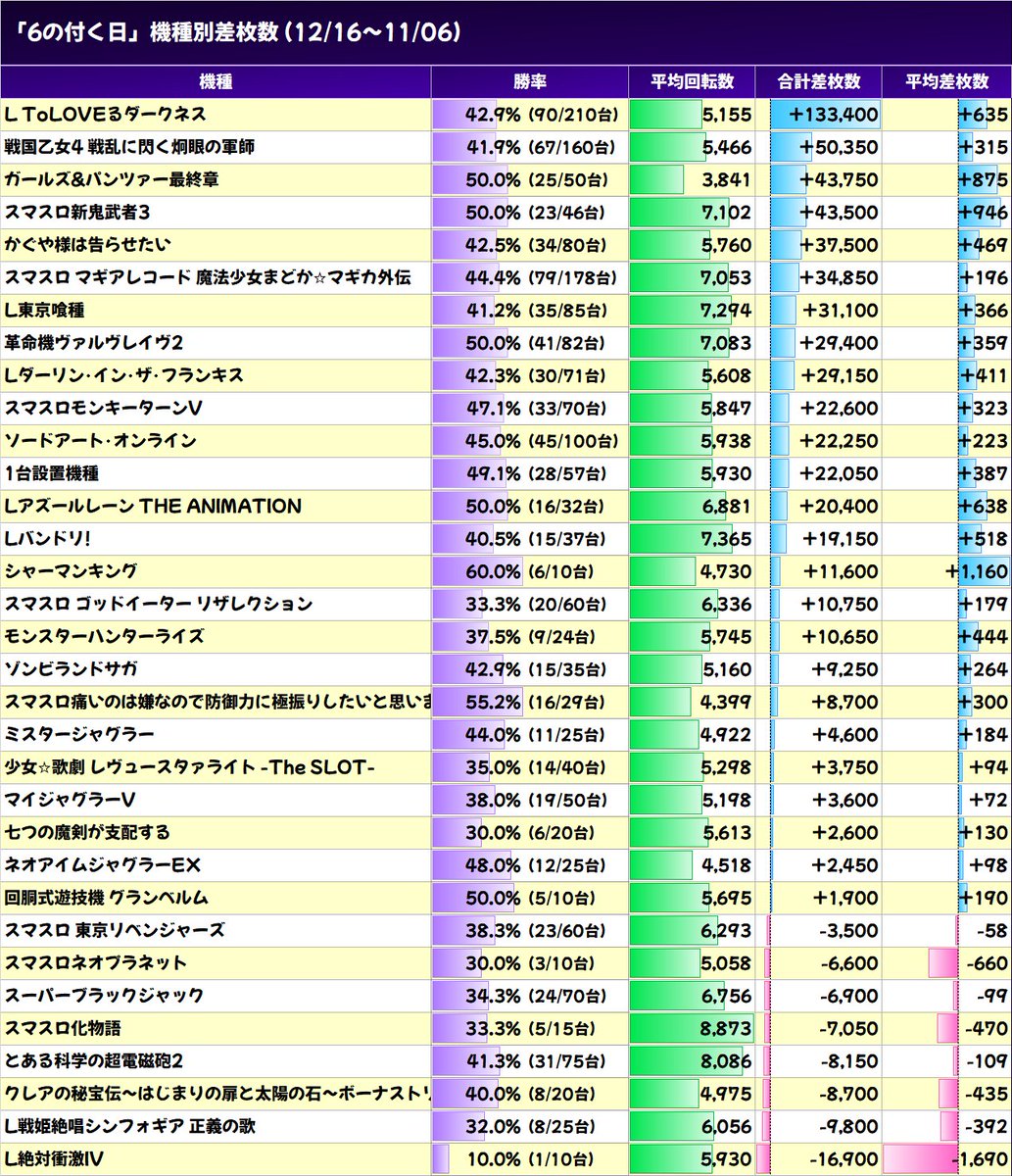Select the 60.0% (6/10台) win rate cell
This screenshot has height=1176, width=1012.
pyautogui.click(x=529, y=572)
